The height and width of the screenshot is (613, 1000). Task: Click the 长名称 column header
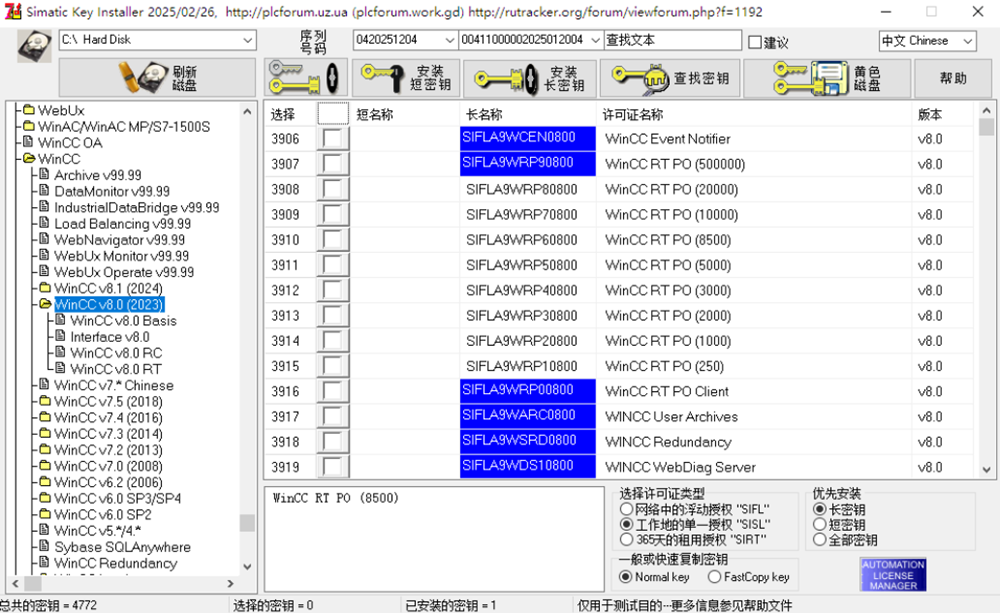click(484, 114)
